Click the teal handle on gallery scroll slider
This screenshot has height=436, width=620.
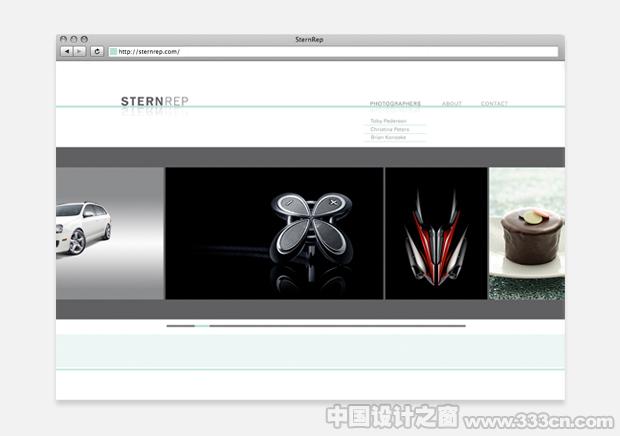(x=202, y=326)
